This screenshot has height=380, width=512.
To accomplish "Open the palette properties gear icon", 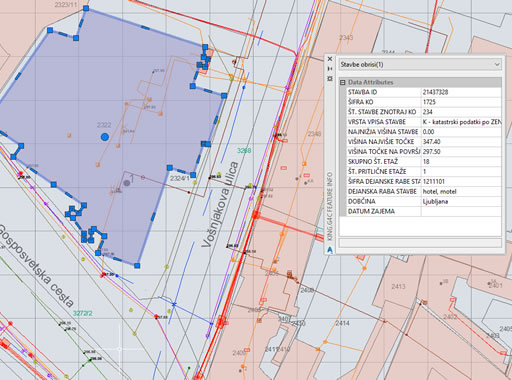I will [x=330, y=79].
